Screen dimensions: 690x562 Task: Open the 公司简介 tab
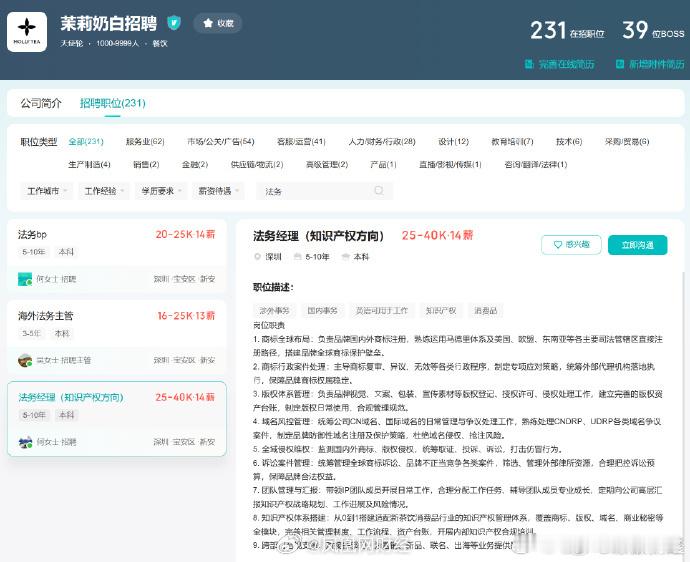41,103
